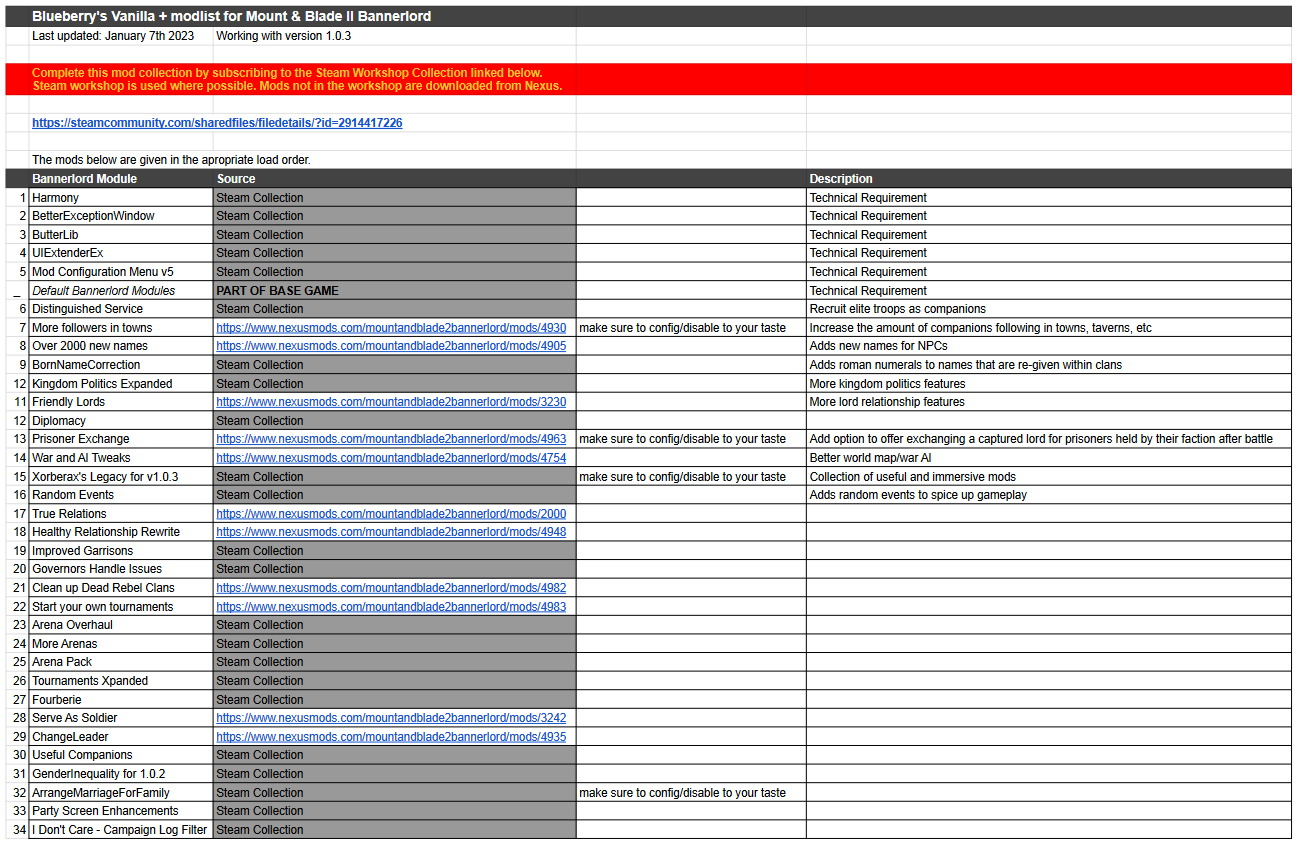Screen dimensions: 1297x856
Task: Select the "Arena Pack" cell
Action: (121, 662)
